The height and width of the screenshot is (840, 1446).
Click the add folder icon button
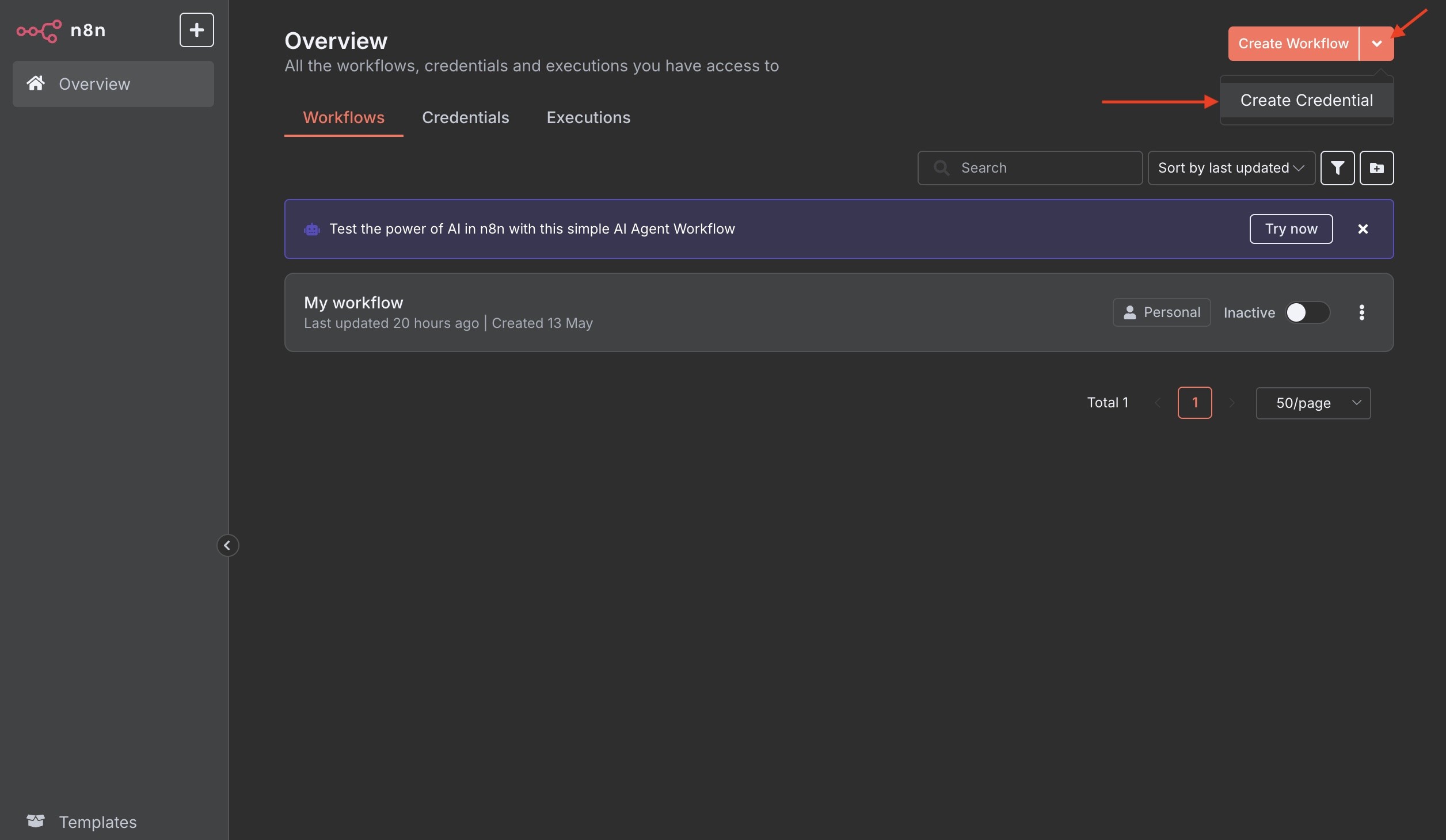coord(1376,168)
